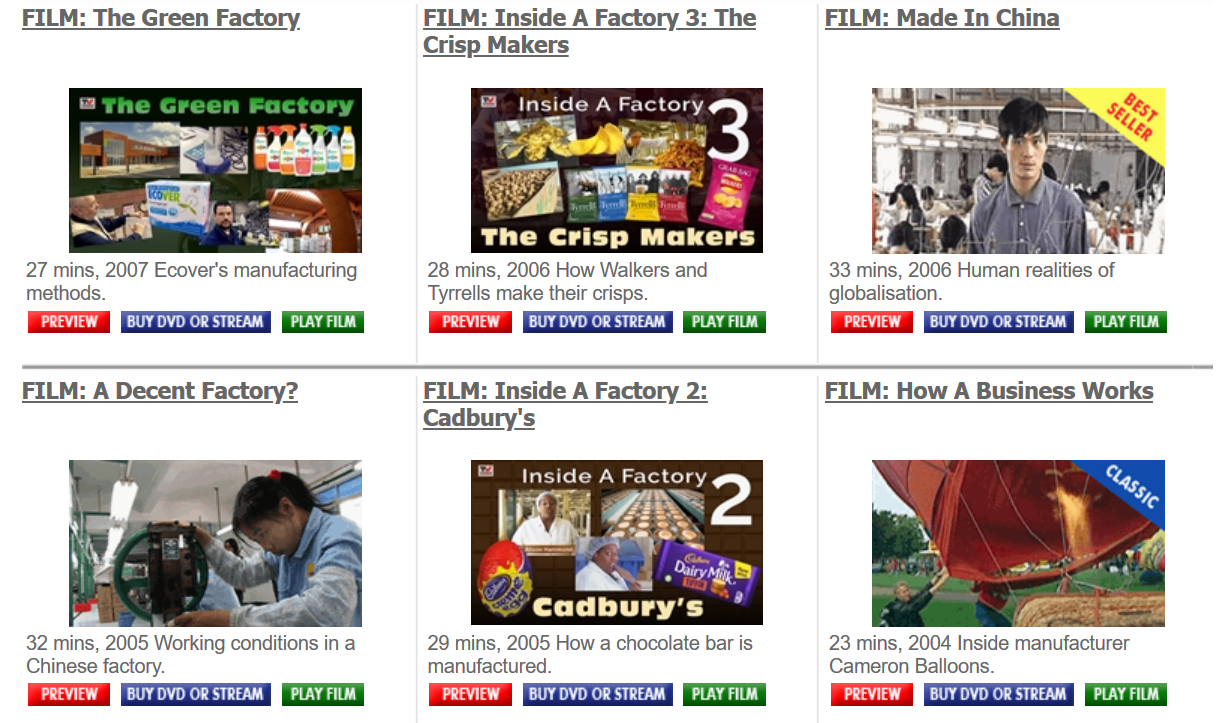Screen dimensions: 1218x723
Task: Click Preview under The Green Factory
Action: click(x=69, y=322)
